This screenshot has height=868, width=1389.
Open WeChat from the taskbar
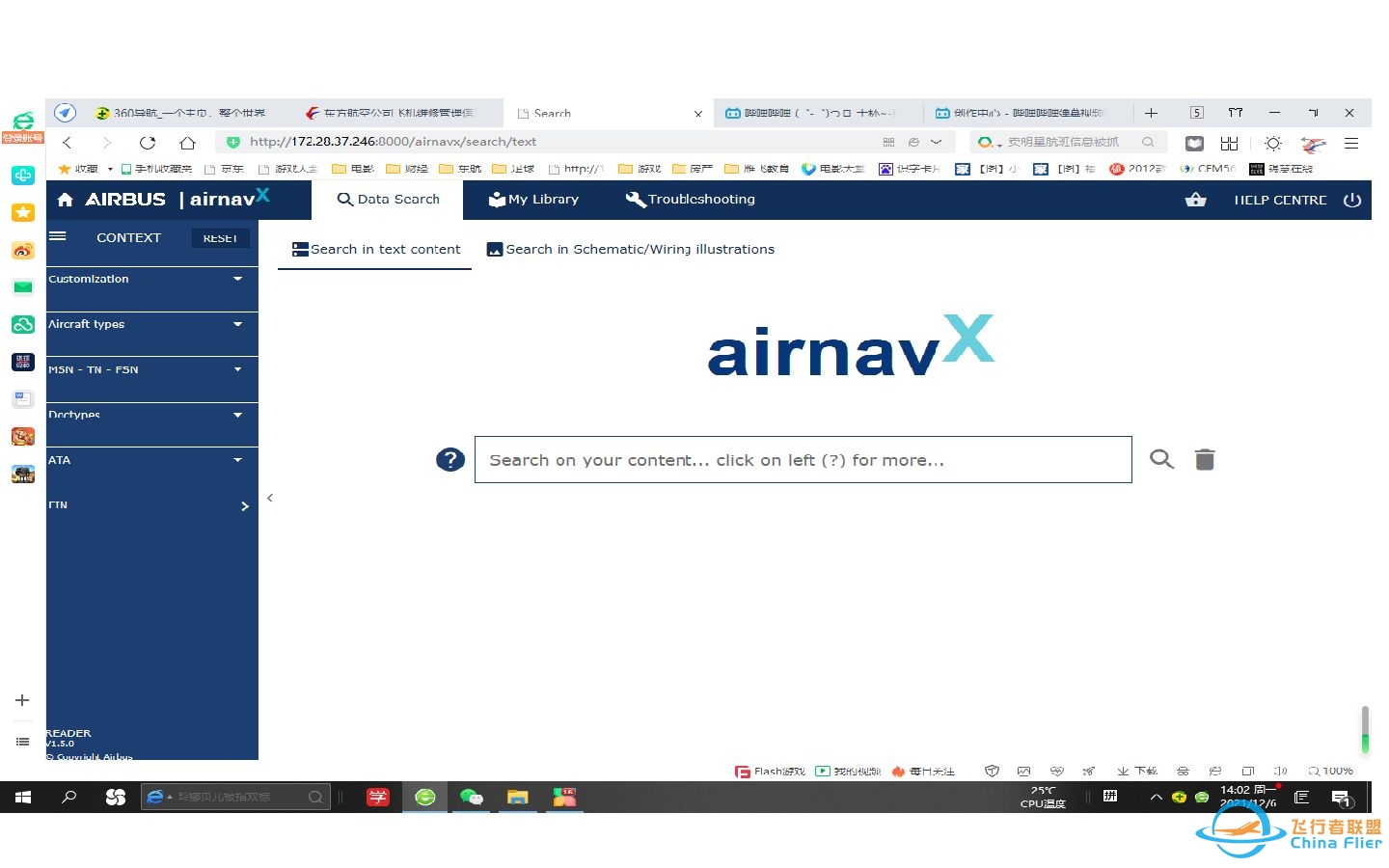[x=472, y=798]
